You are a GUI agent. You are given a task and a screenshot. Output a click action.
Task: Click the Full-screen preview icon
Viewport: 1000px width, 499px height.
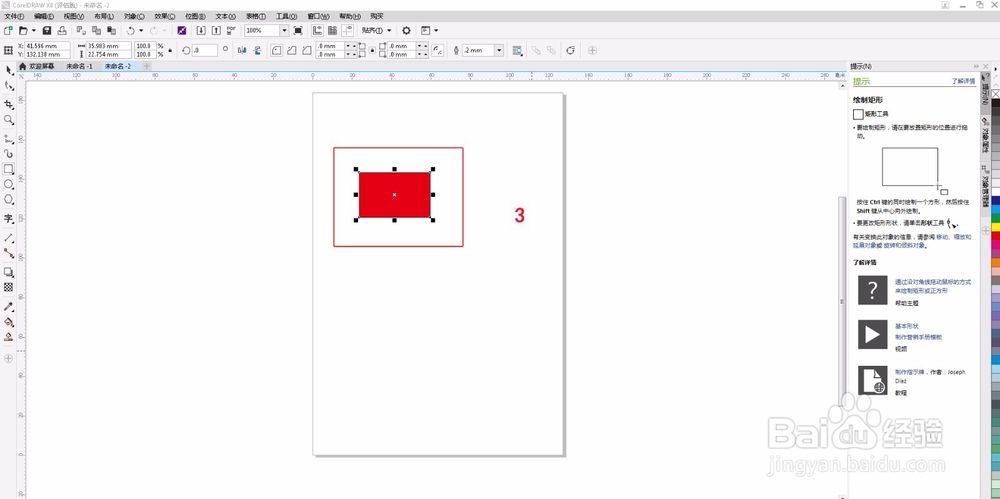click(x=298, y=30)
